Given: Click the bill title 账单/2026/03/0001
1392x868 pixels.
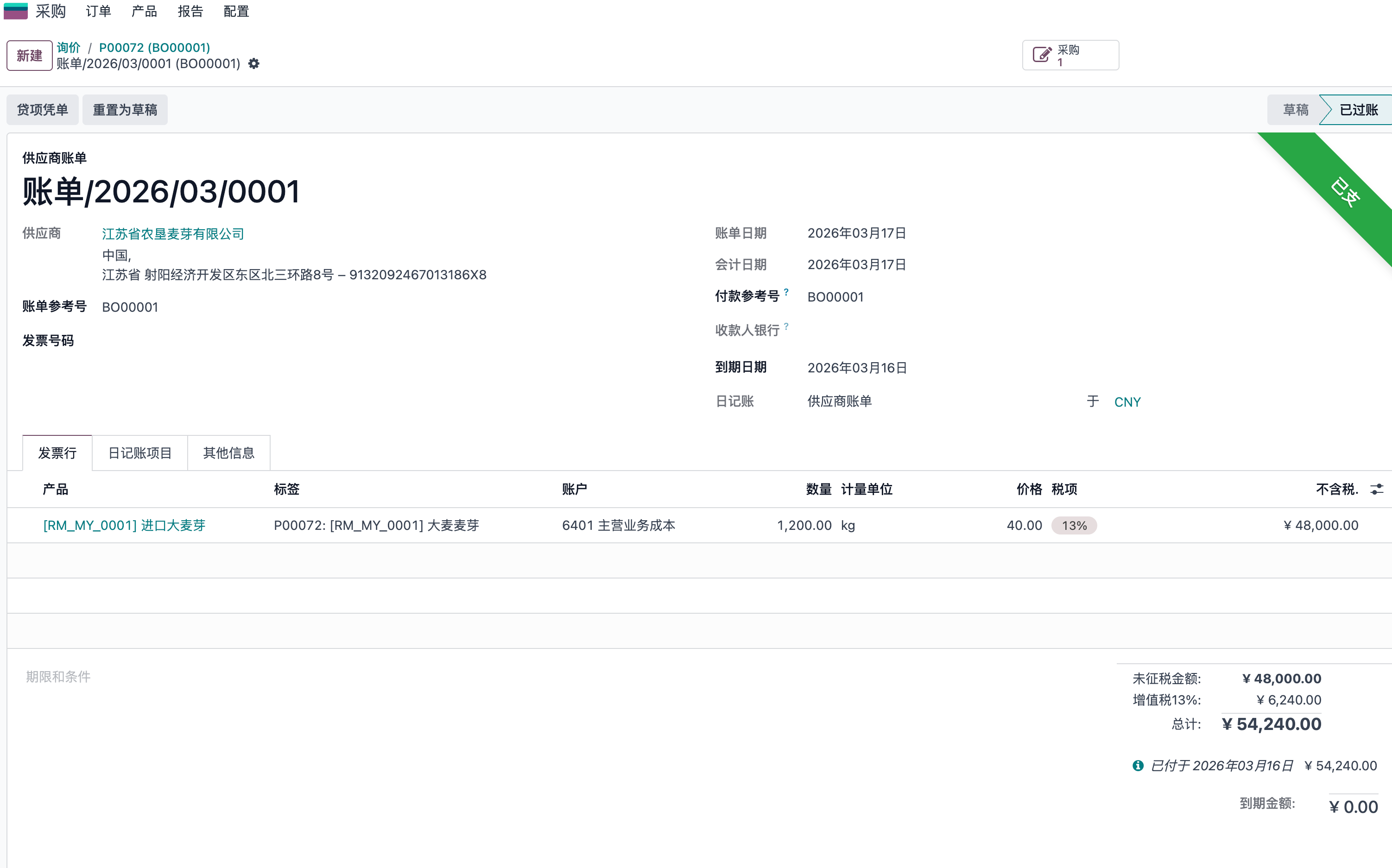Looking at the screenshot, I should tap(161, 192).
